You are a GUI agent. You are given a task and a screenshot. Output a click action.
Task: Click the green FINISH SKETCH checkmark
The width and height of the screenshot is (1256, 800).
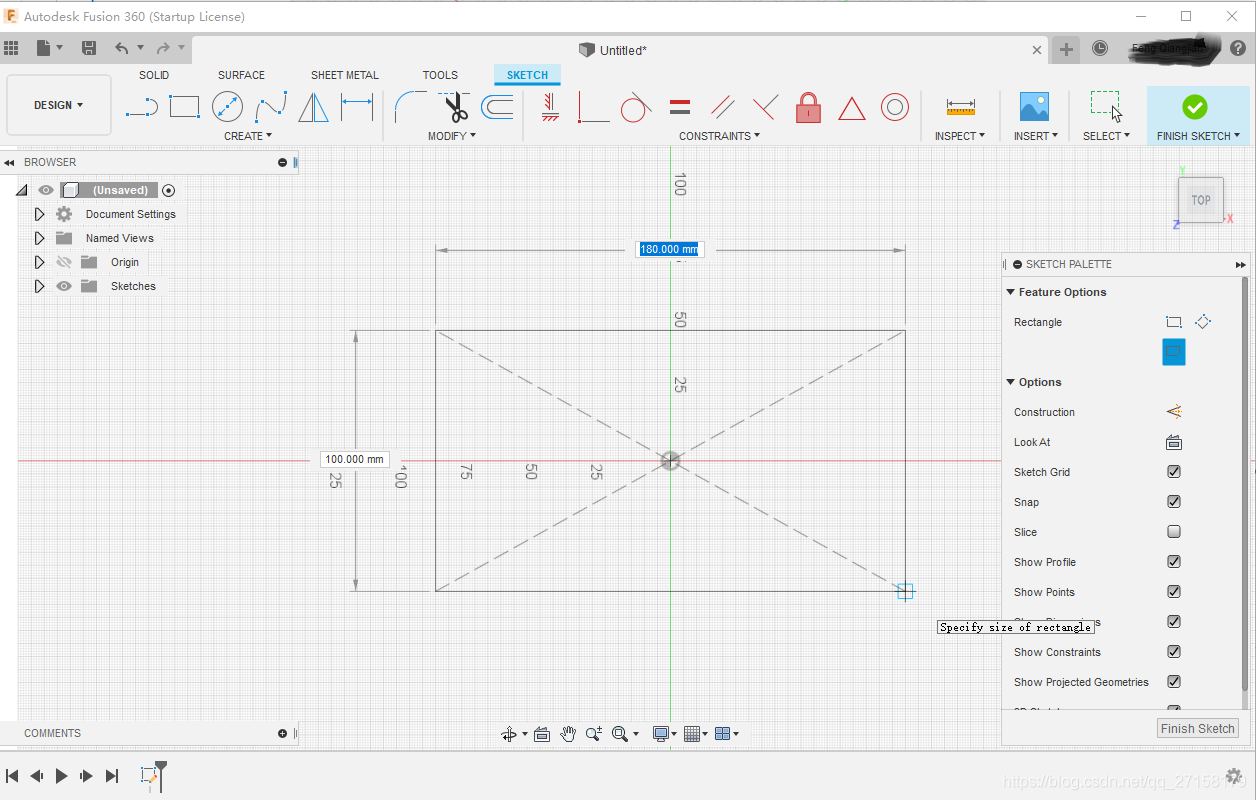click(x=1194, y=107)
